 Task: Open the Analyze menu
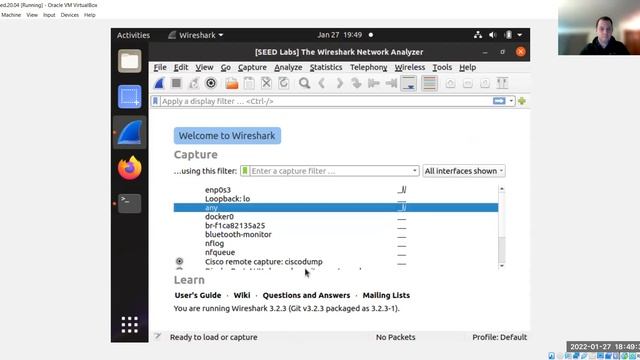pos(288,67)
